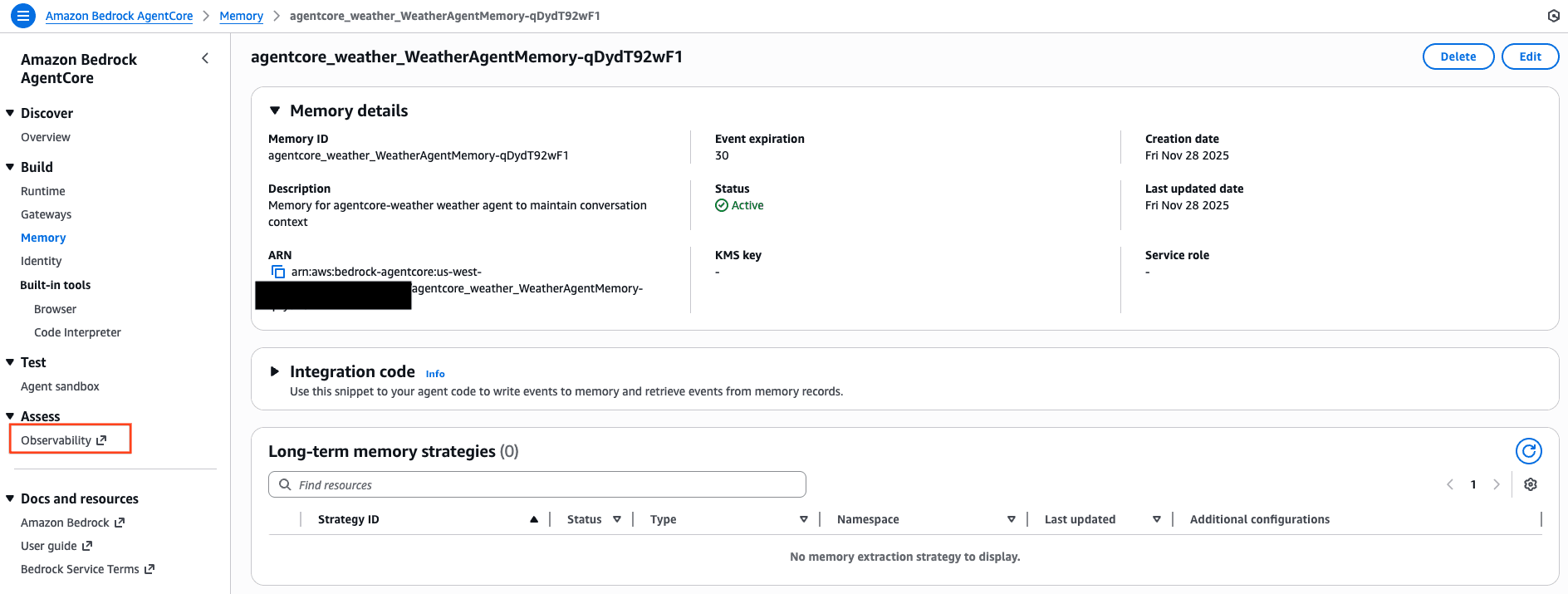This screenshot has width=1568, height=594.
Task: Click the search magnifier icon in Find resources
Action: 285,484
